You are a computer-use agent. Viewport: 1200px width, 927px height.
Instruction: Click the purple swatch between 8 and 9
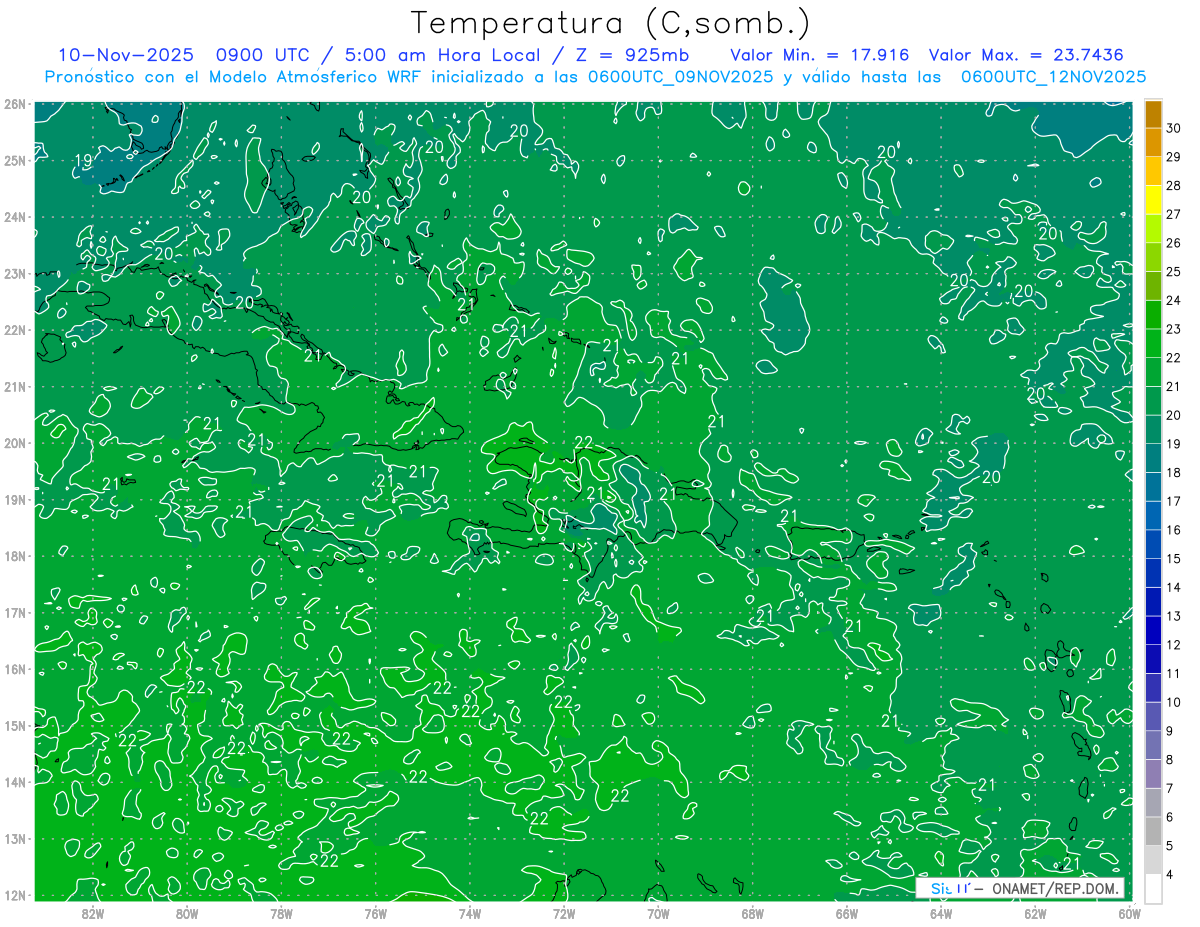tap(1153, 745)
